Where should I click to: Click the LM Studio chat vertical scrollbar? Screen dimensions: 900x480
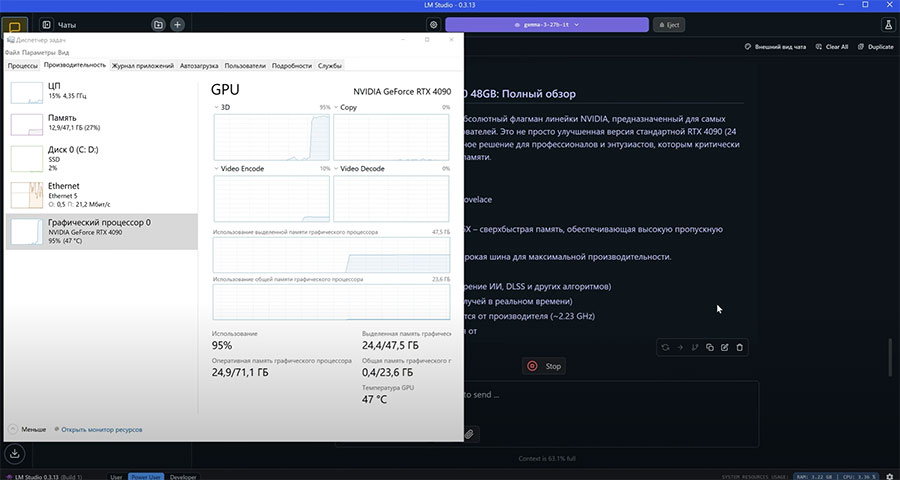[891, 356]
